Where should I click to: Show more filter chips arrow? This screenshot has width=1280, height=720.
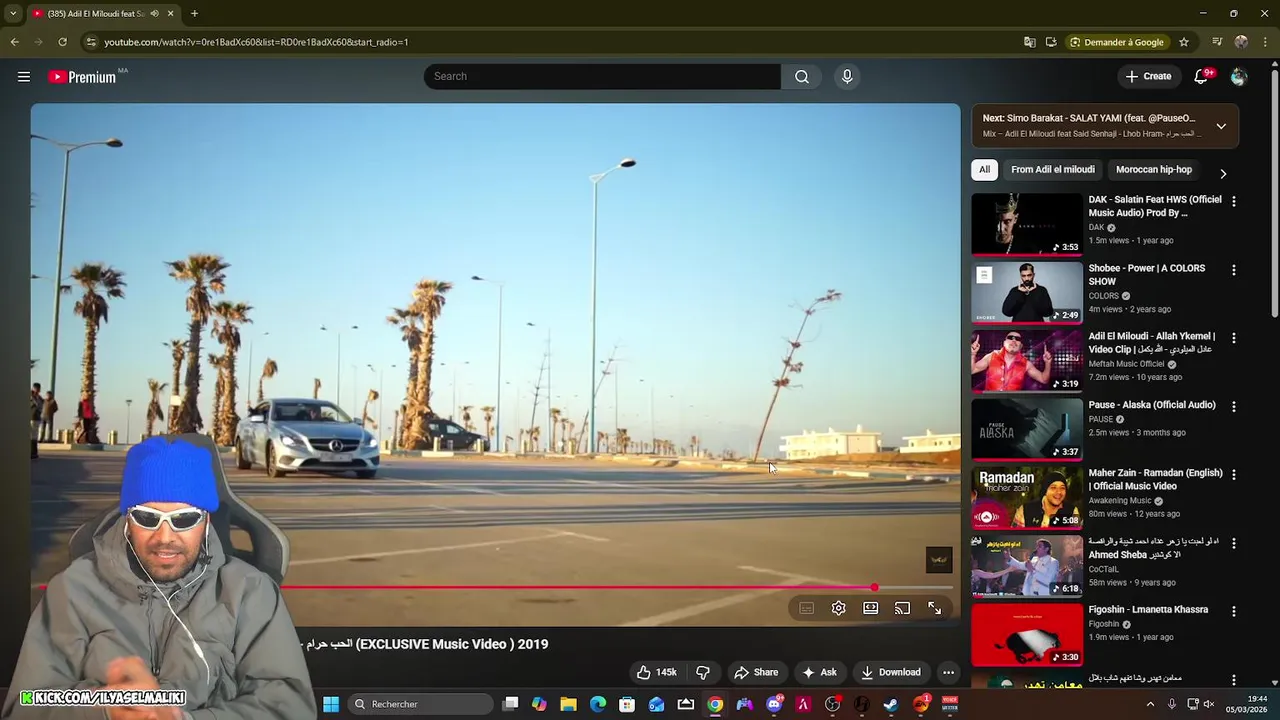pyautogui.click(x=1223, y=173)
